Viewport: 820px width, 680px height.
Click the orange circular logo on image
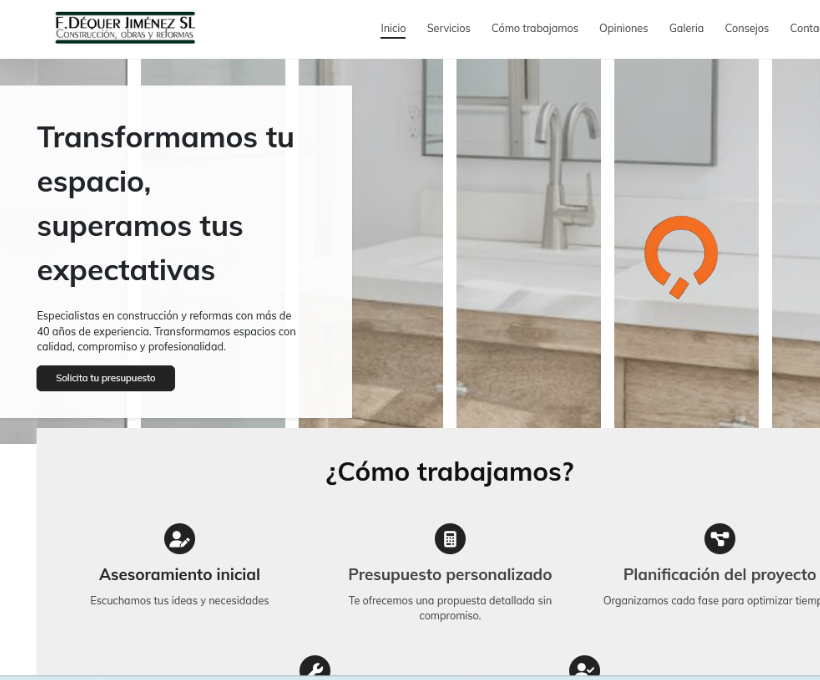[681, 257]
